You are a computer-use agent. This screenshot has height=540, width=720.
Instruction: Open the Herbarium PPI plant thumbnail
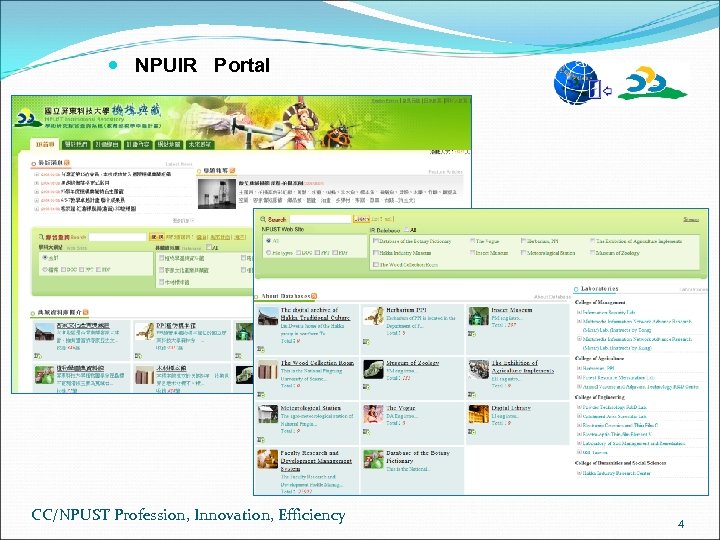pos(373,316)
